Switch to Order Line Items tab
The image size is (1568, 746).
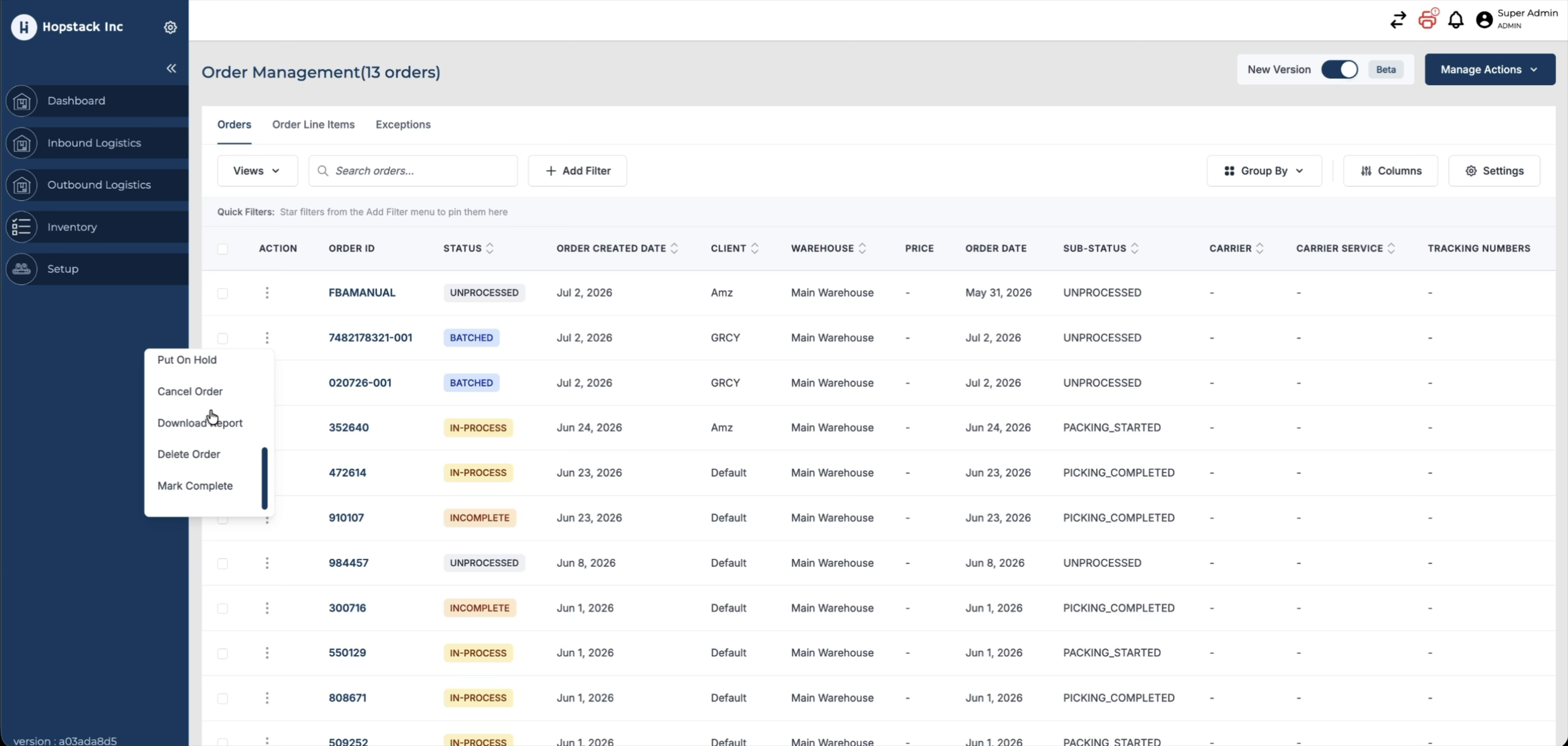click(314, 125)
